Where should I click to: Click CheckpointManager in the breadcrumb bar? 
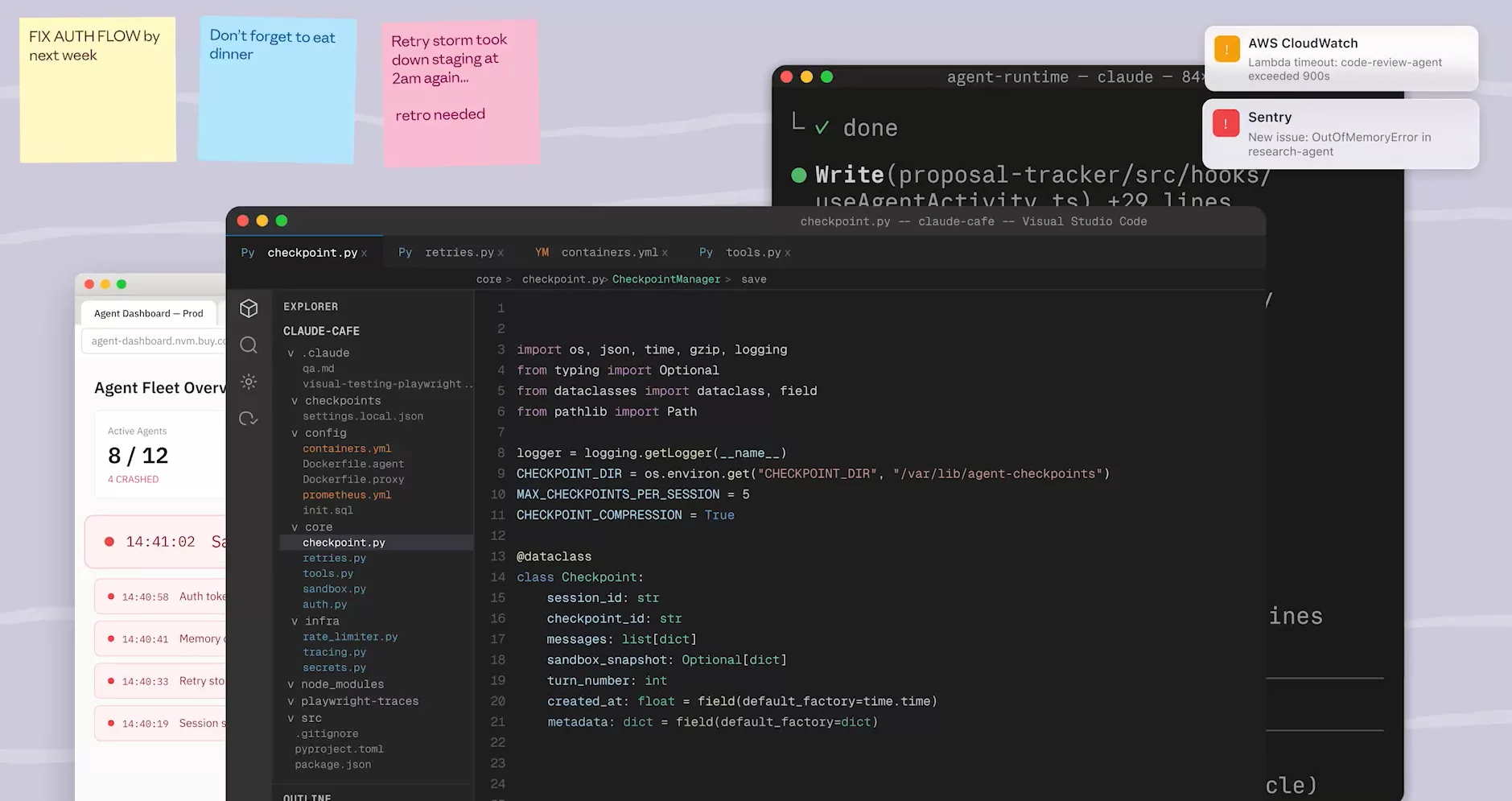point(666,279)
